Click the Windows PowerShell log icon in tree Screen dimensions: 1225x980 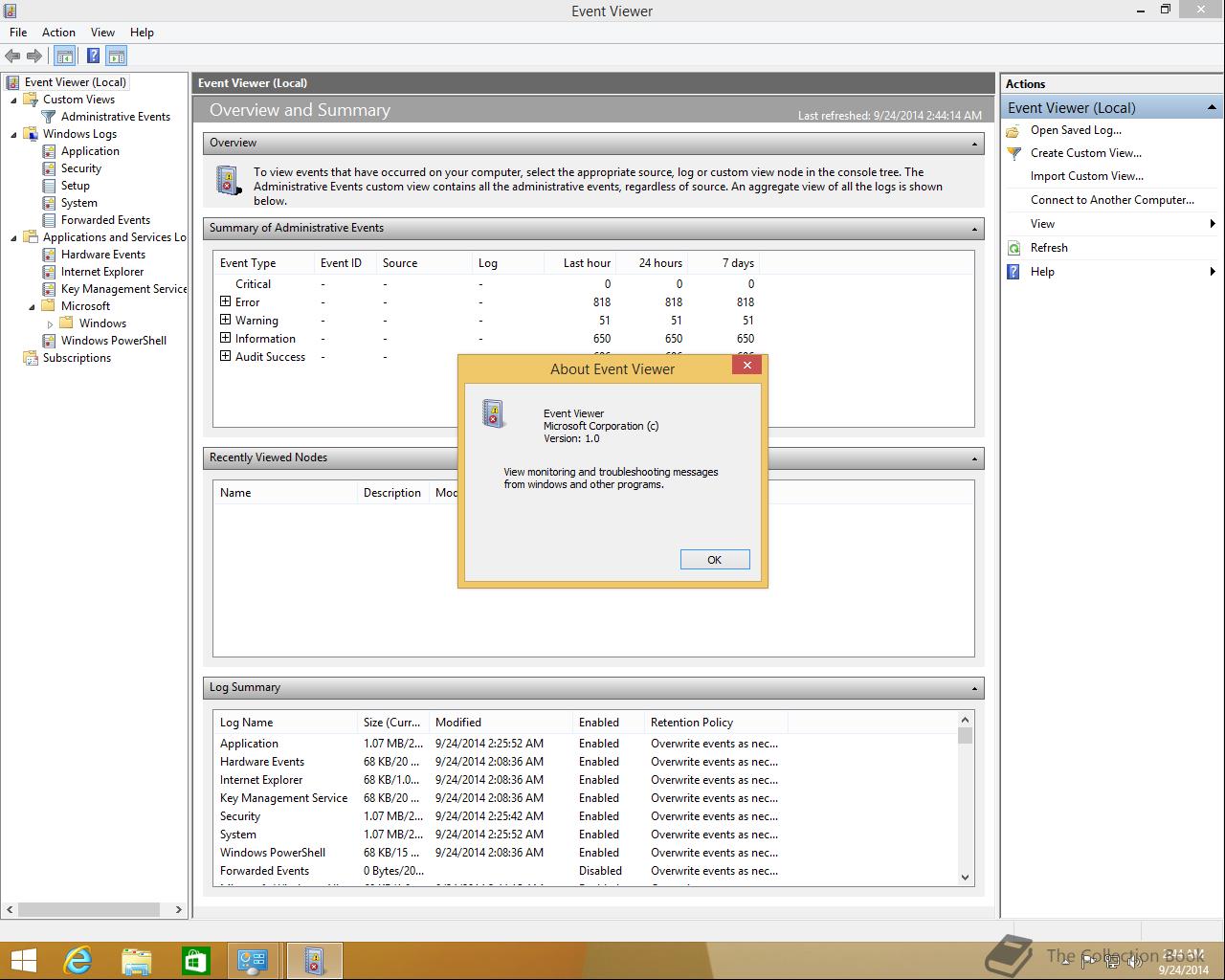pyautogui.click(x=49, y=341)
